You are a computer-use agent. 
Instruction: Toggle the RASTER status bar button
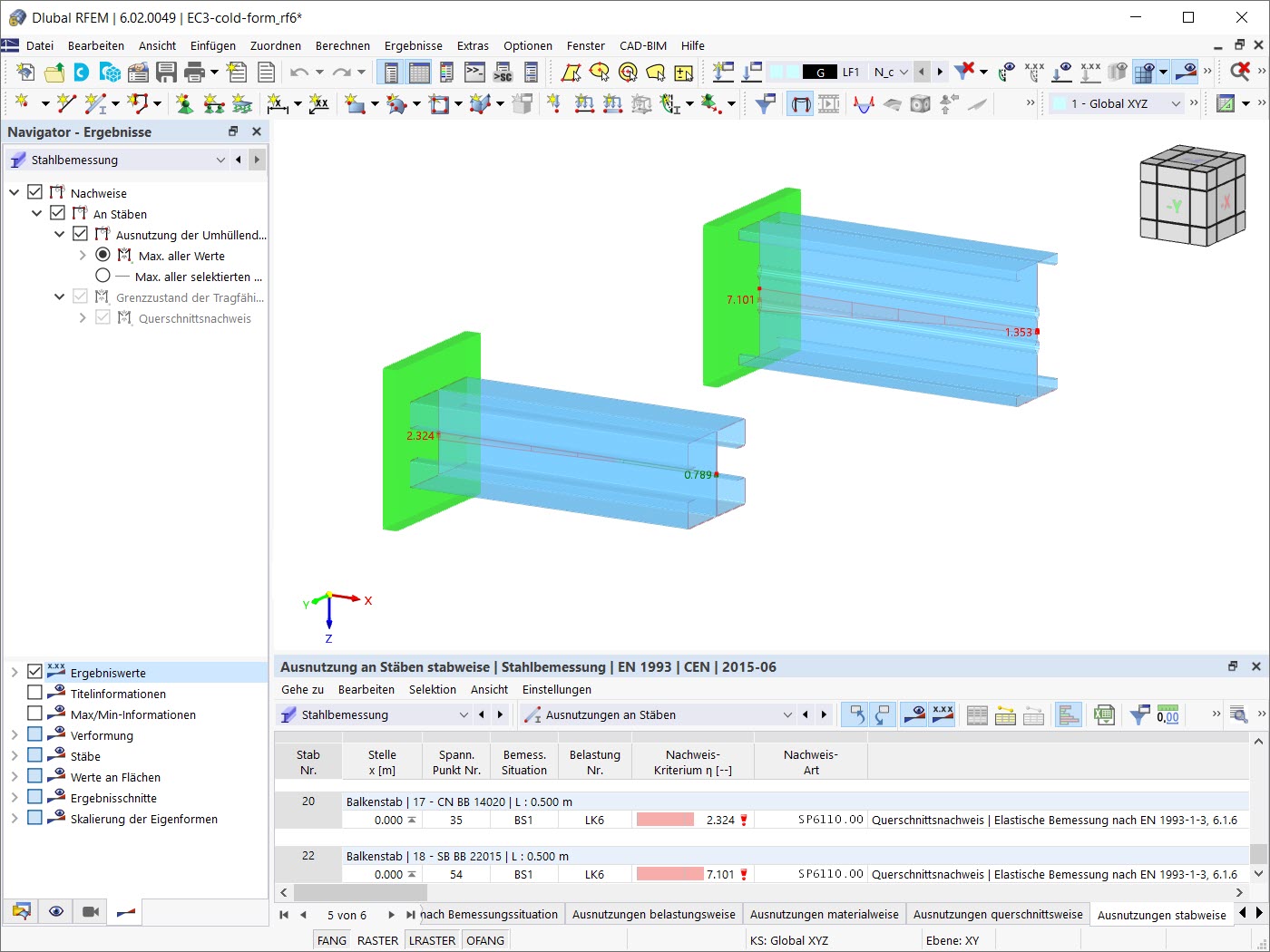(378, 940)
